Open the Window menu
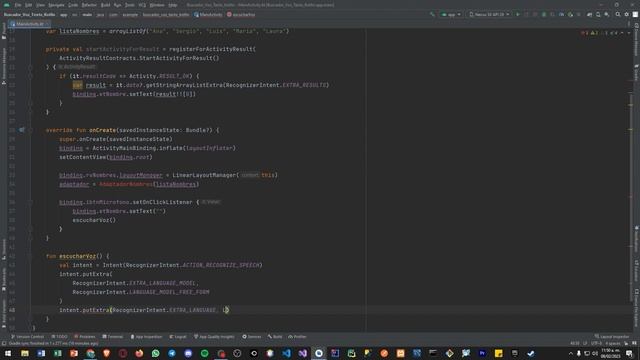The image size is (640, 360). point(157,5)
